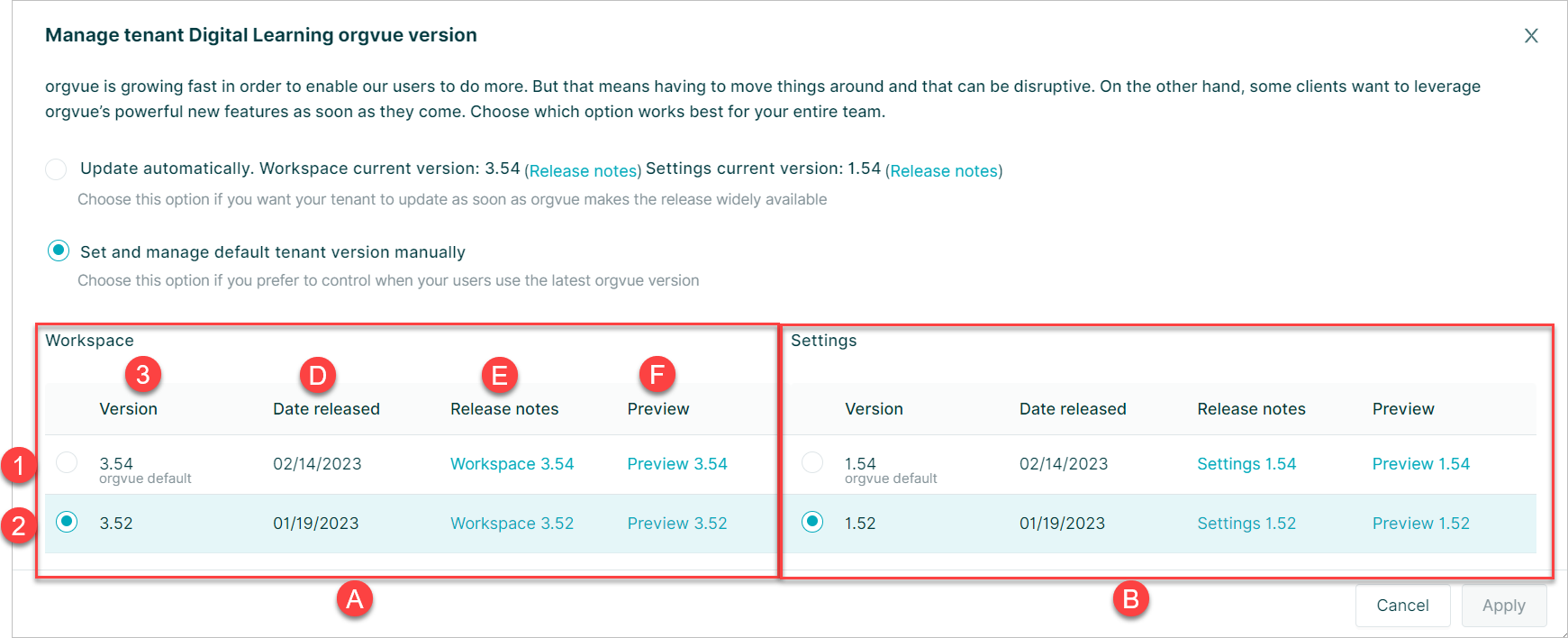Select Update automatically radio option
Viewport: 1568px width, 638px height.
(x=56, y=169)
